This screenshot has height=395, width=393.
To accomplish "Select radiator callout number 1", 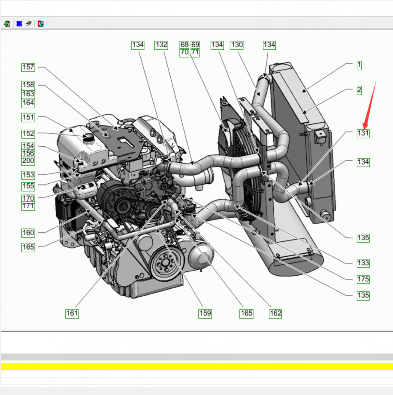I will [x=359, y=65].
